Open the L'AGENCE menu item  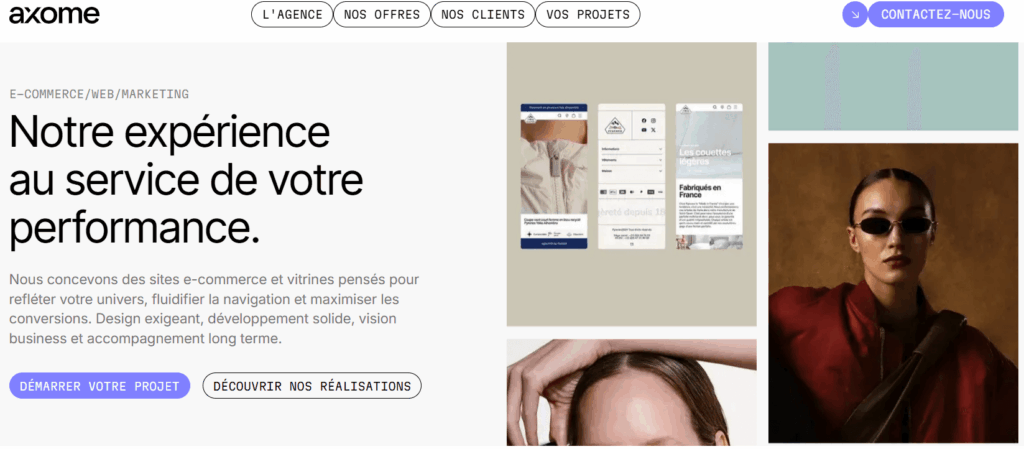coord(292,14)
